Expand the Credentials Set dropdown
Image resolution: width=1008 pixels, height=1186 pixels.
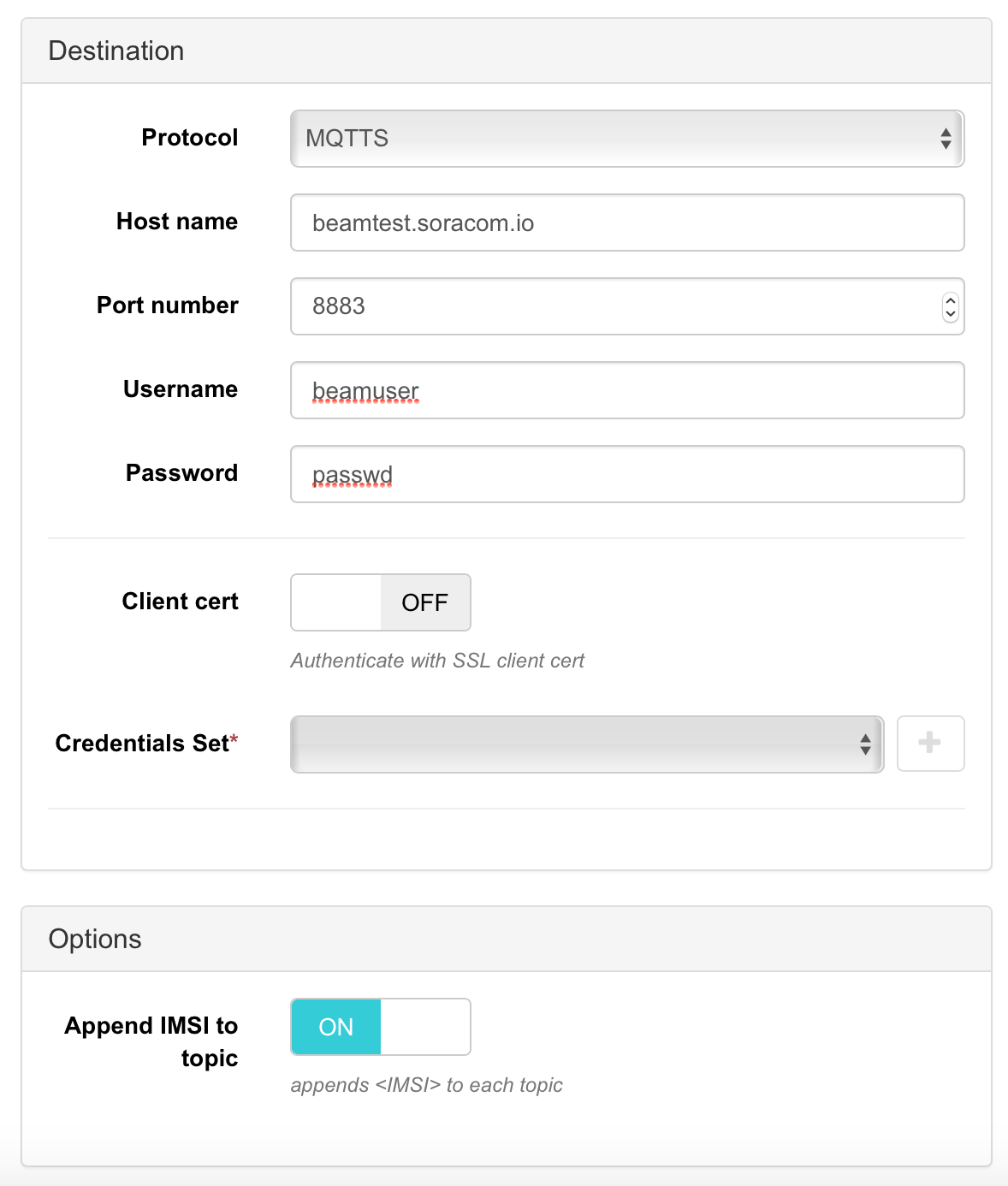[x=586, y=744]
